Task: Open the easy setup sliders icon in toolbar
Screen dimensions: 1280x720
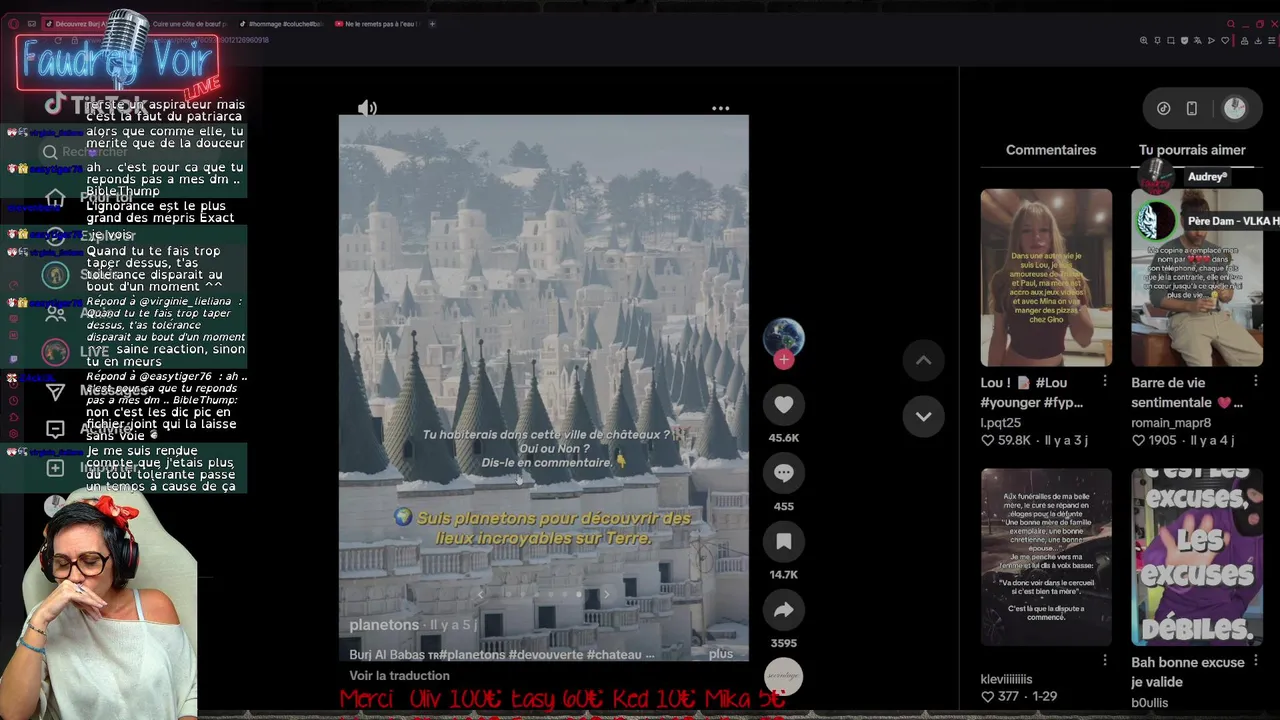Action: [1272, 41]
